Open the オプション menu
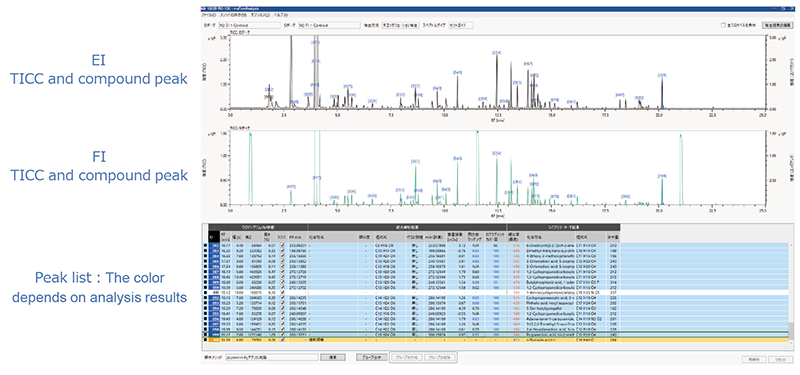This screenshot has width=800, height=375. (260, 15)
